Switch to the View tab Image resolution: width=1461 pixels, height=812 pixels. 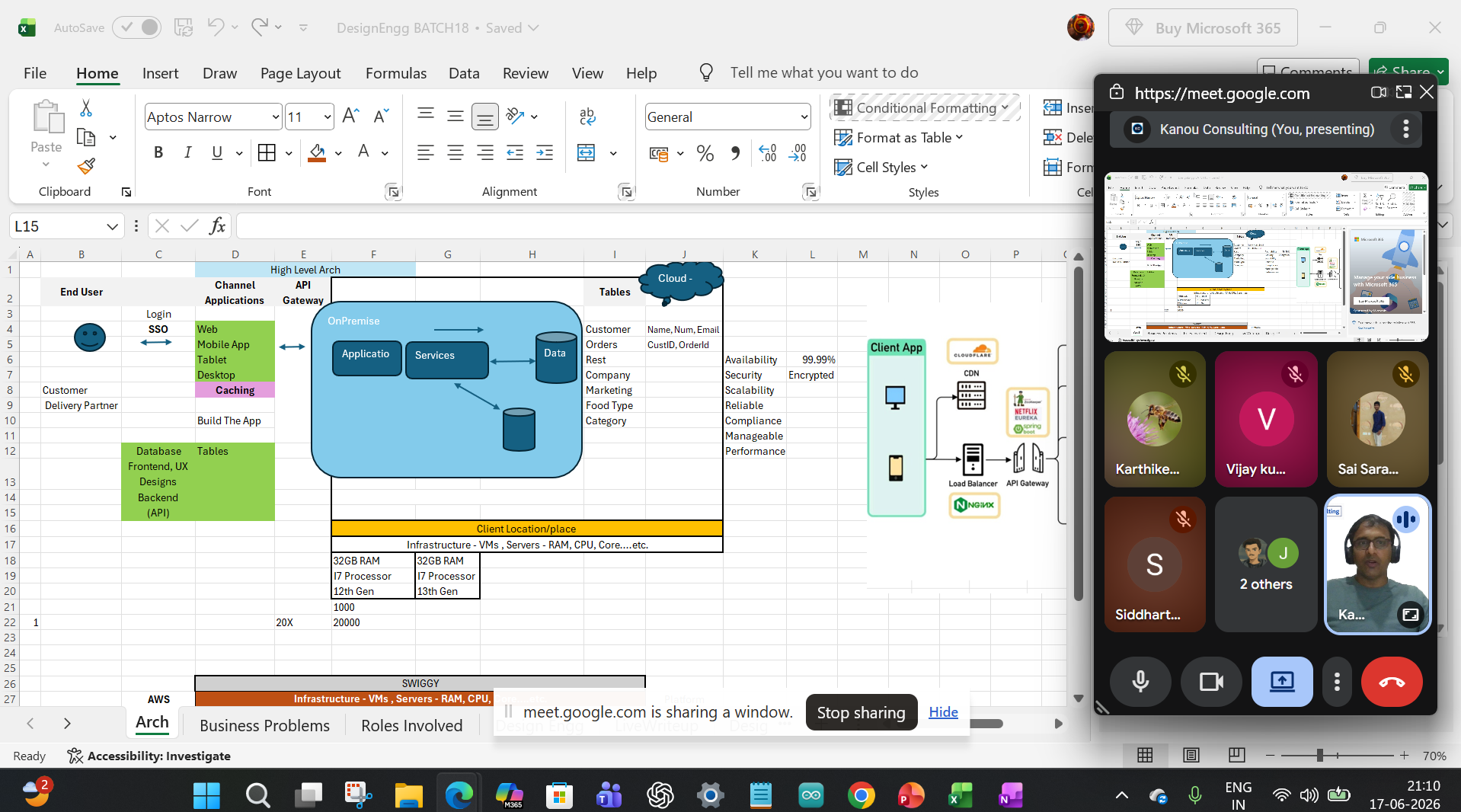point(587,73)
